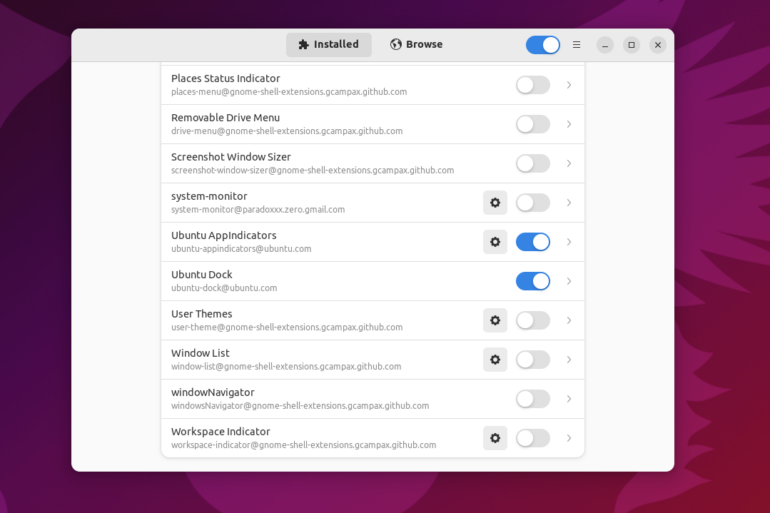The image size is (770, 513).
Task: Expand Screenshot Window Sizer details chevron
Action: coord(569,163)
